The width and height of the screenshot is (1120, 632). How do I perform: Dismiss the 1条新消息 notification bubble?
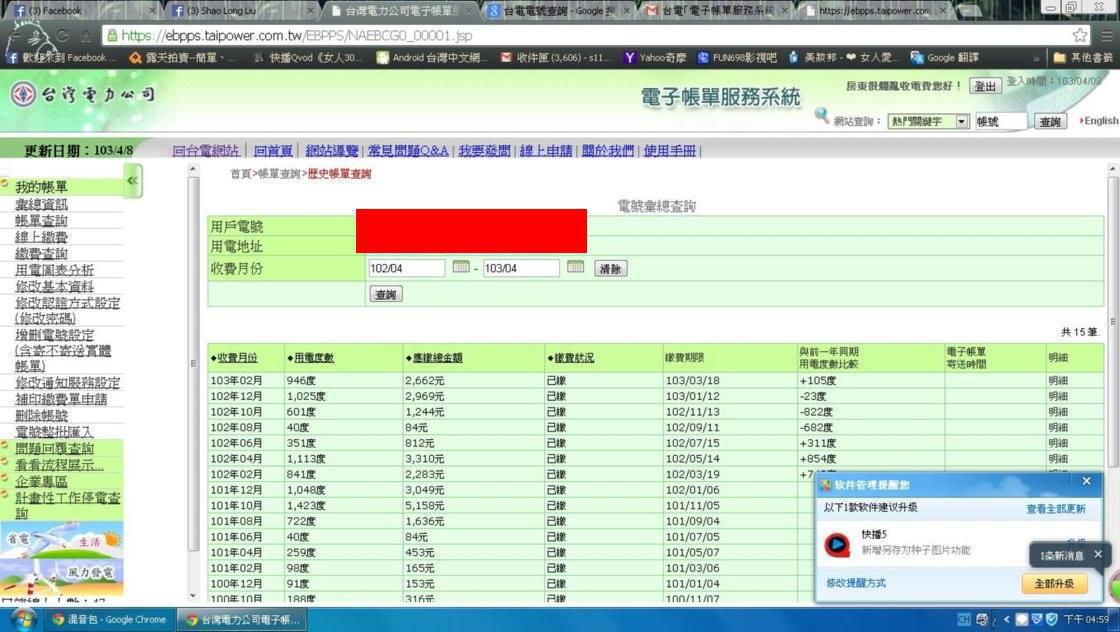point(1098,554)
